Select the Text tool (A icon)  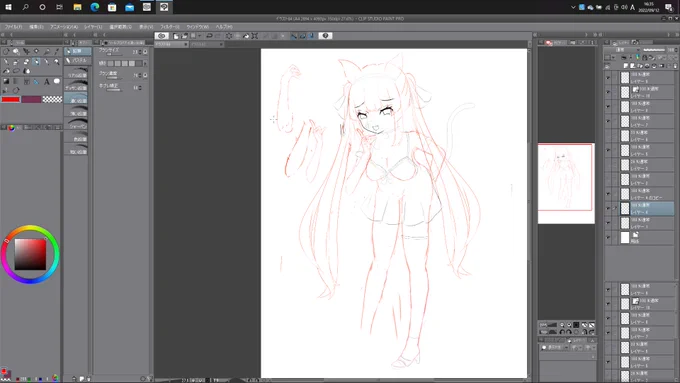47,81
